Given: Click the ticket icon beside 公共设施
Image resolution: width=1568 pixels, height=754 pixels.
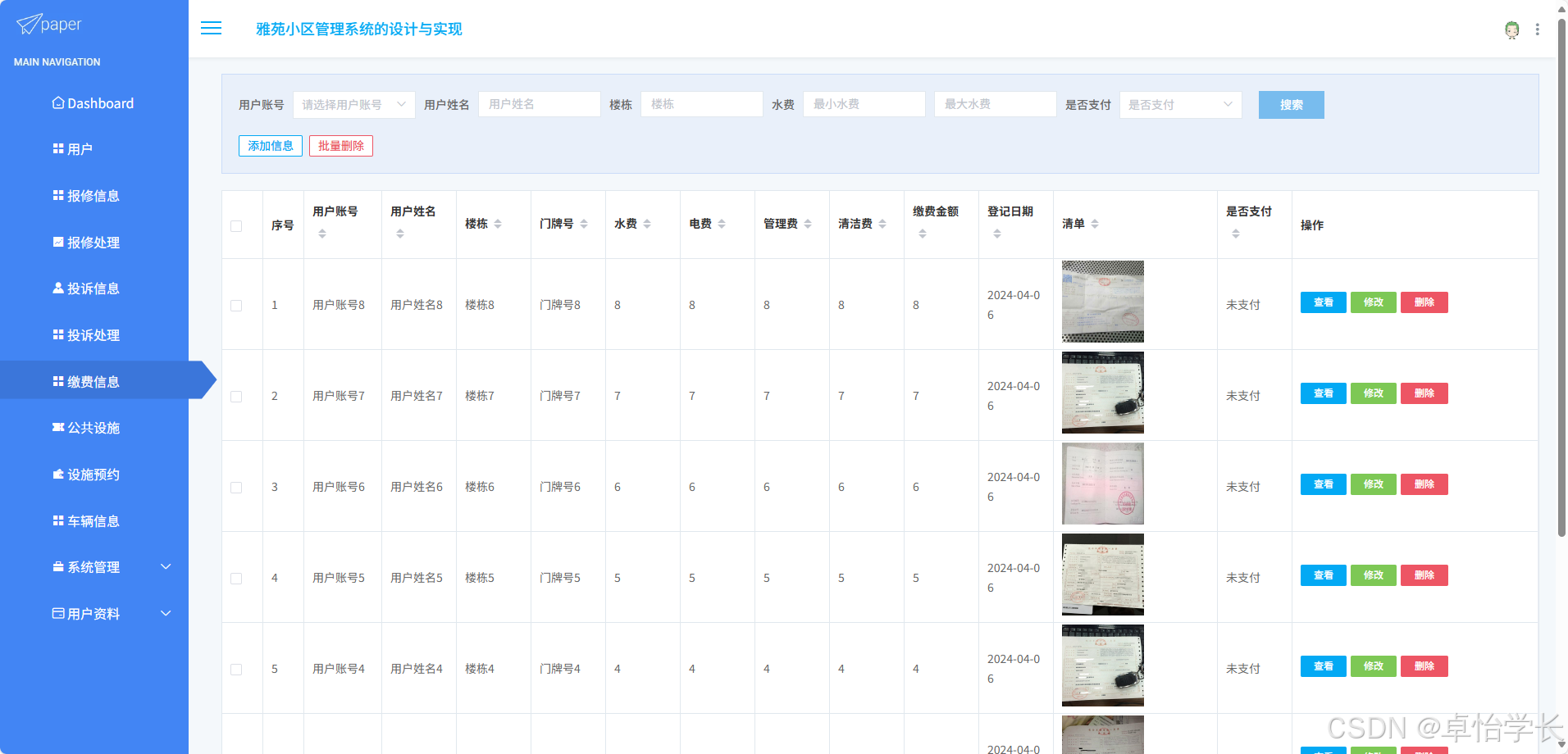Looking at the screenshot, I should click(58, 428).
